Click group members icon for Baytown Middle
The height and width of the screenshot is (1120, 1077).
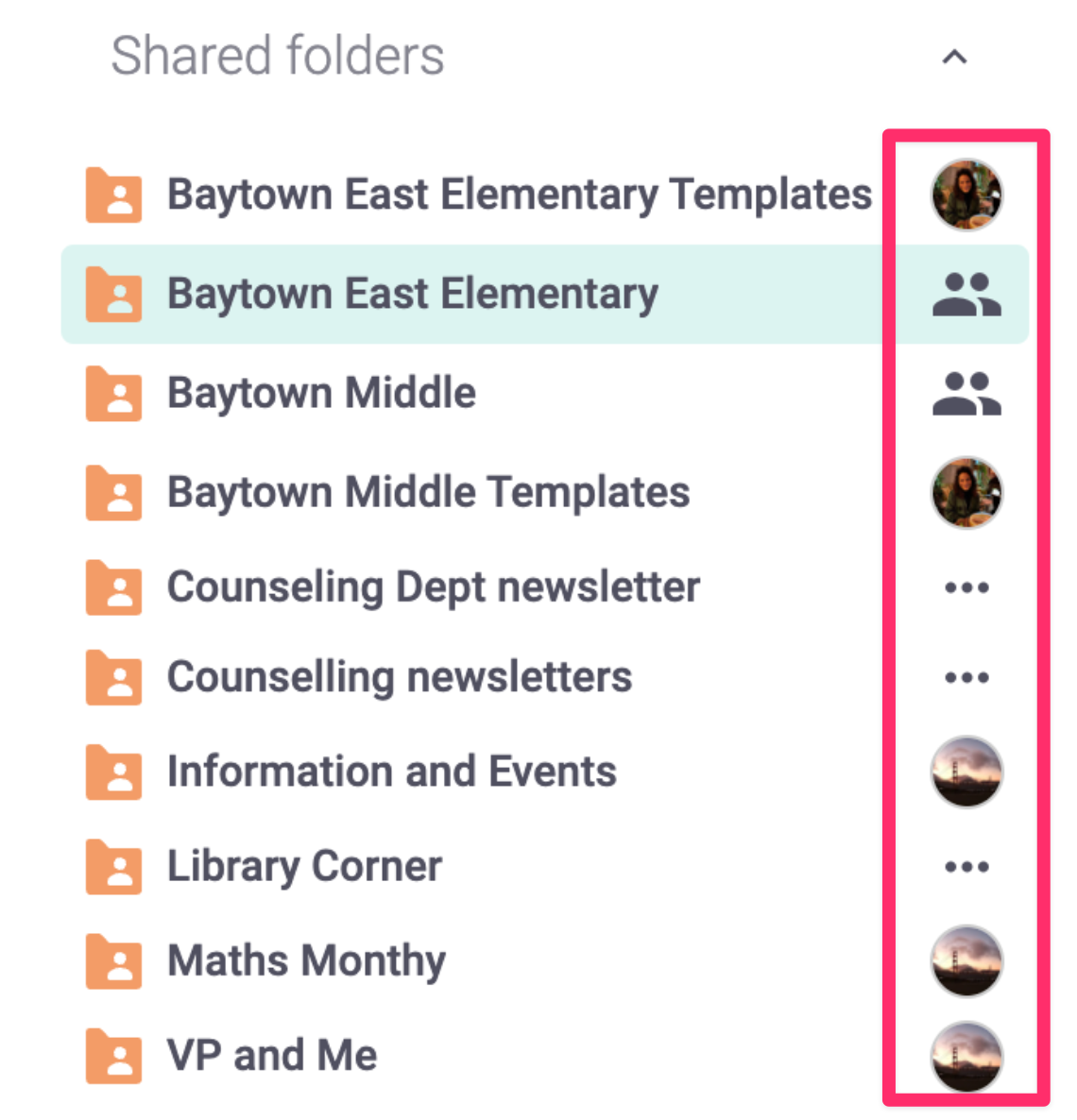(x=966, y=393)
